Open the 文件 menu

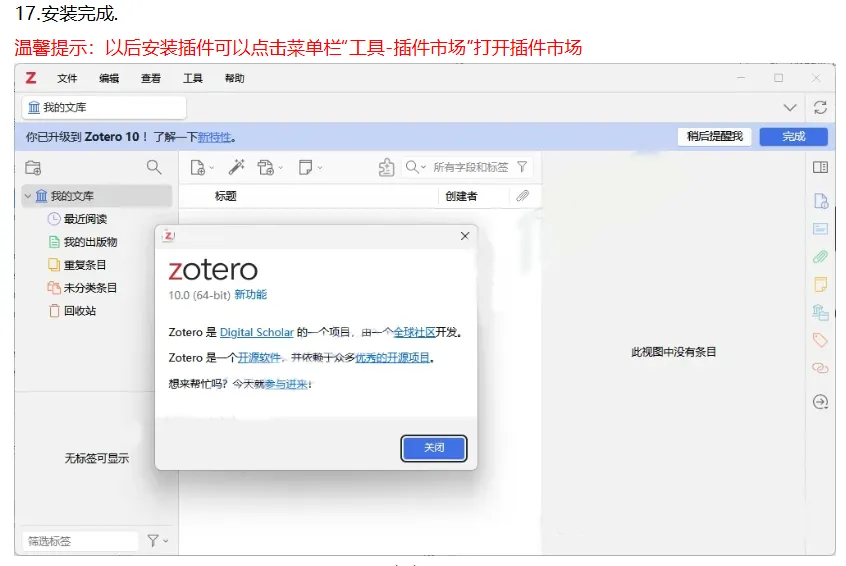click(67, 79)
